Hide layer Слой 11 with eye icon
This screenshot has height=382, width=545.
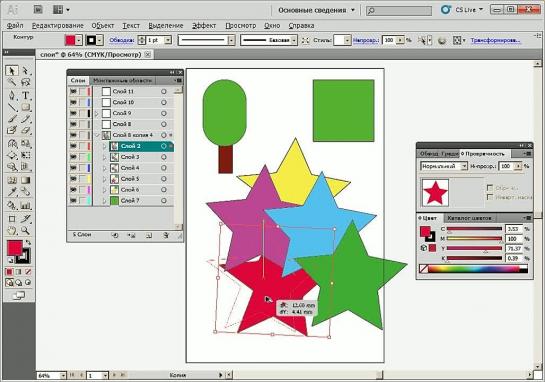(x=73, y=91)
